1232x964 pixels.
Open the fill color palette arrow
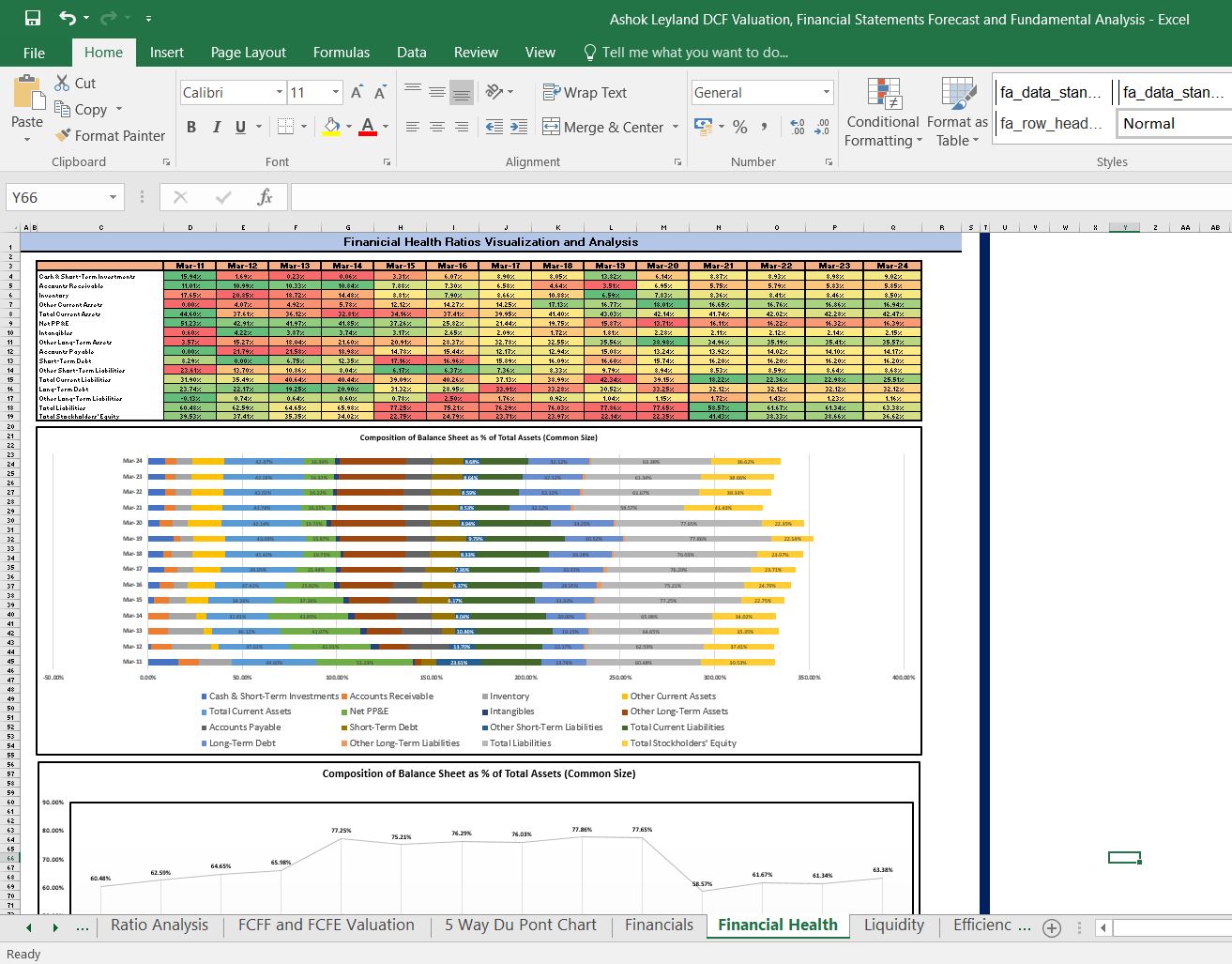point(349,127)
